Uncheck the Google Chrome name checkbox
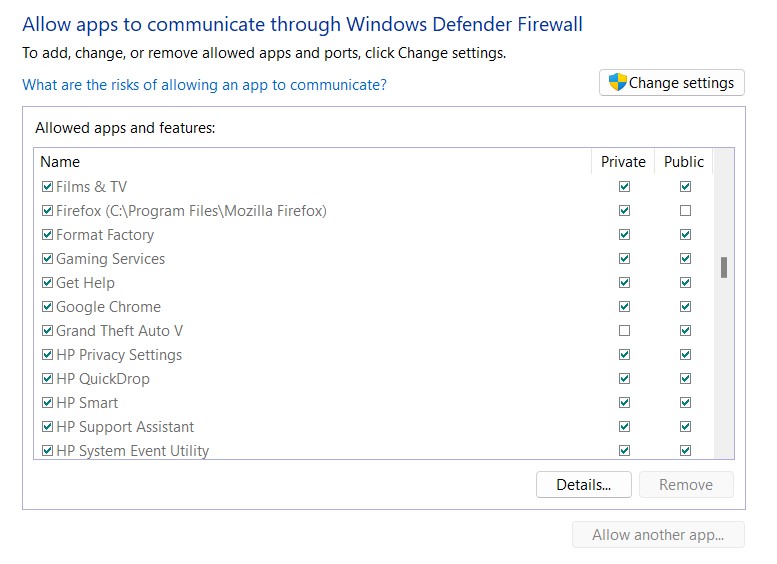The image size is (777, 564). click(47, 307)
